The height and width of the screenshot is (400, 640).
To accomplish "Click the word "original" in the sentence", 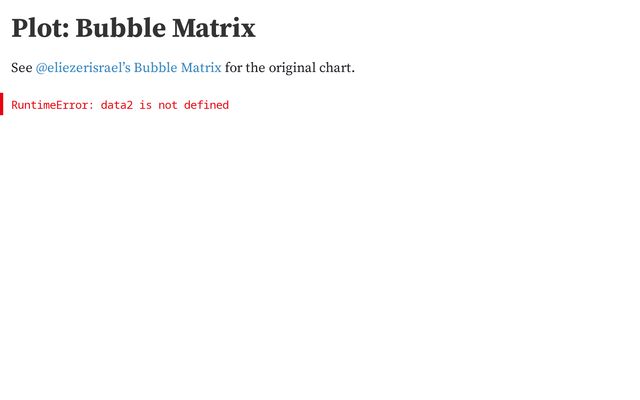I will [293, 68].
